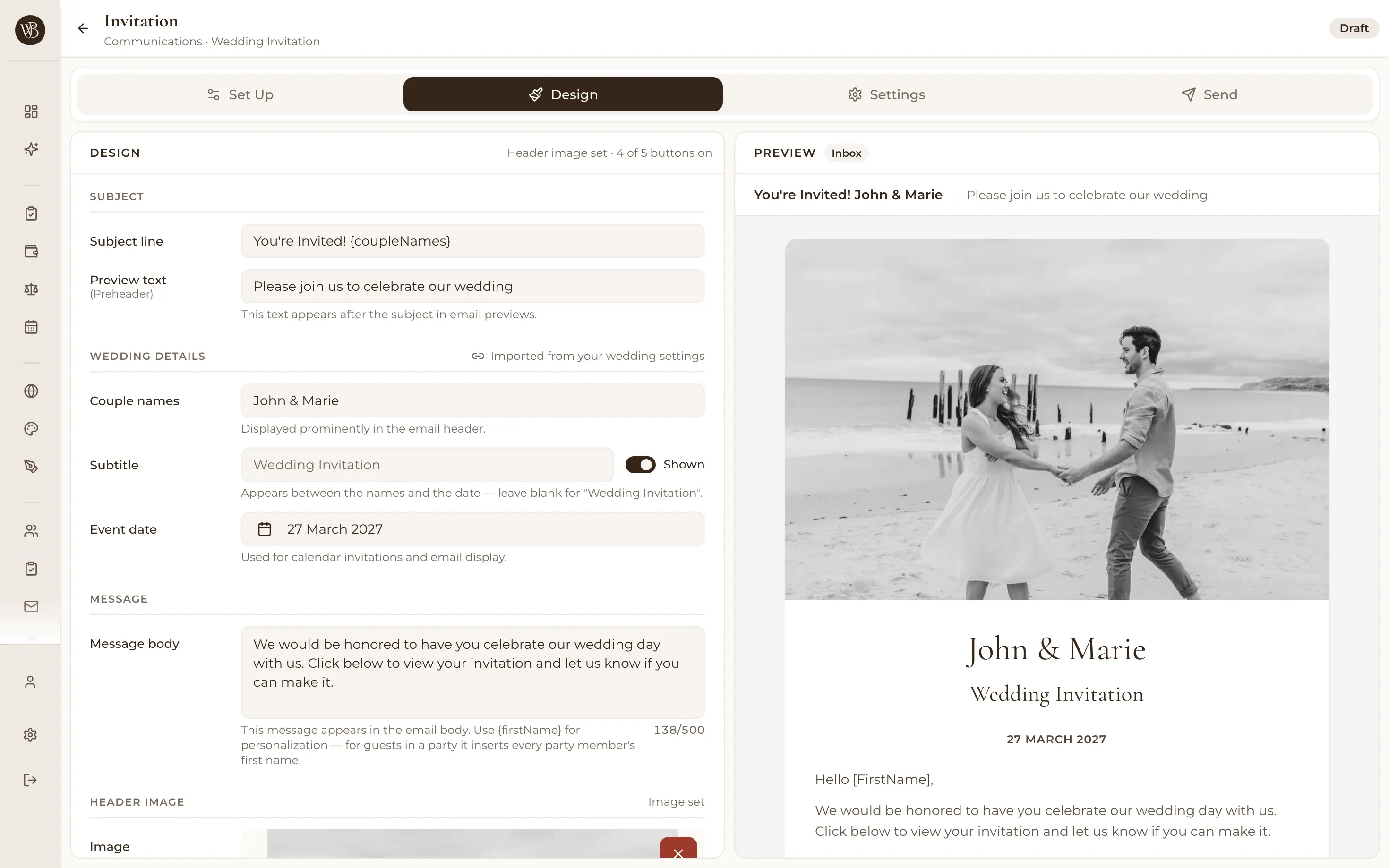Image resolution: width=1389 pixels, height=868 pixels.
Task: Open the dashboard grid icon in sidebar
Action: 31,111
